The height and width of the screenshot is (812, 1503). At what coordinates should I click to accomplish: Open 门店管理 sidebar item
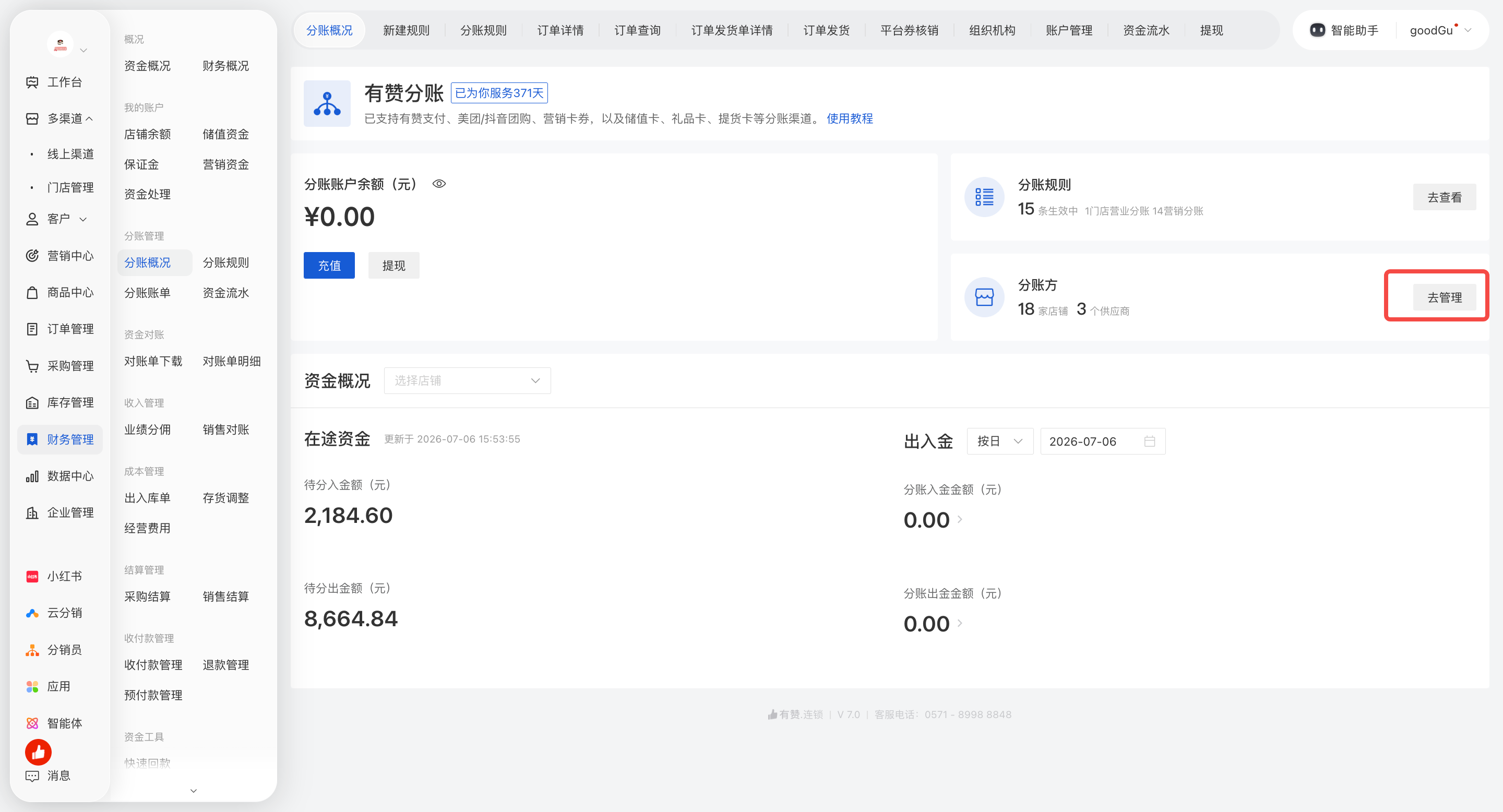70,188
